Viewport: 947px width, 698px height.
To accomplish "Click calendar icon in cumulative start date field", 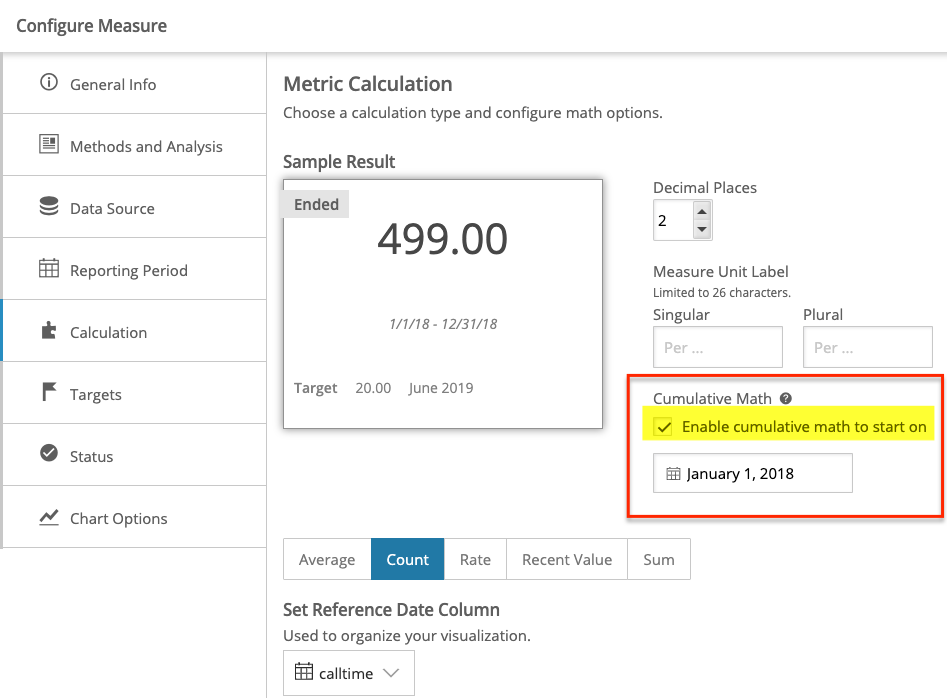I will 673,474.
